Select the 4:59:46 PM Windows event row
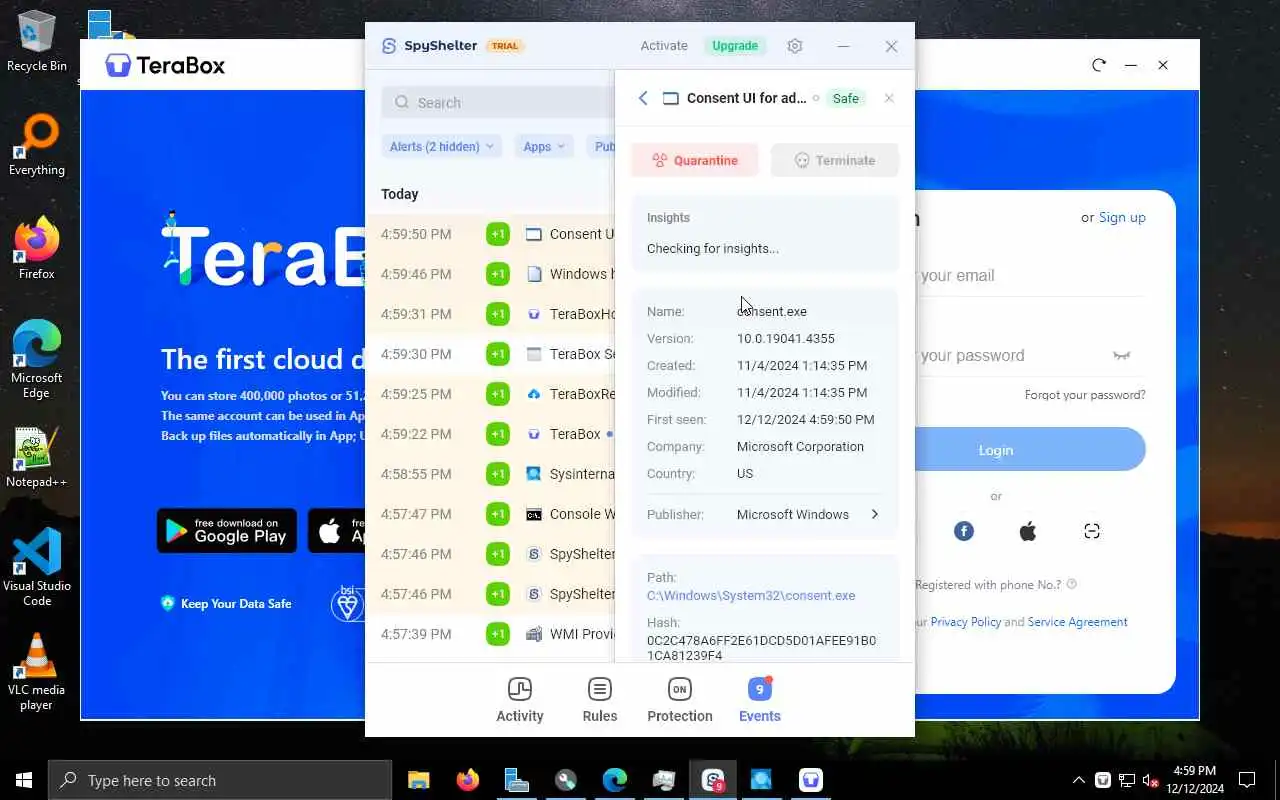The width and height of the screenshot is (1280, 800). 490,274
